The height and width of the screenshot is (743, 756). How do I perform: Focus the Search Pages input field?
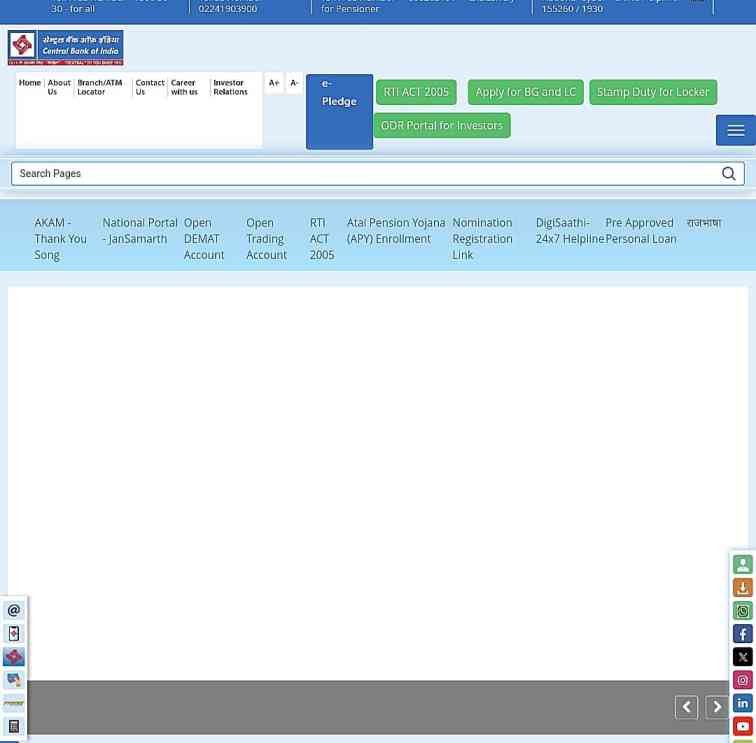pyautogui.click(x=360, y=174)
